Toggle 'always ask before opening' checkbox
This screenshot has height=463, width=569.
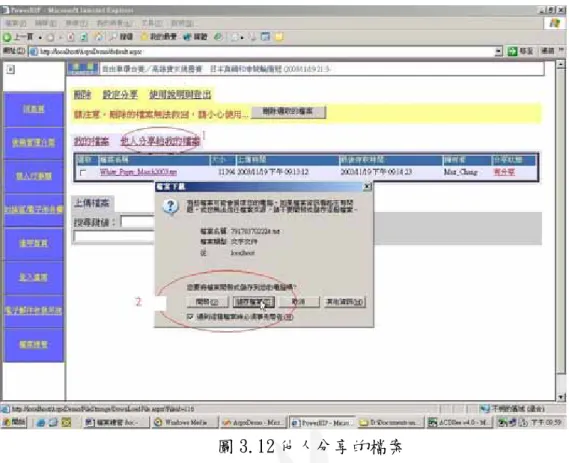190,316
